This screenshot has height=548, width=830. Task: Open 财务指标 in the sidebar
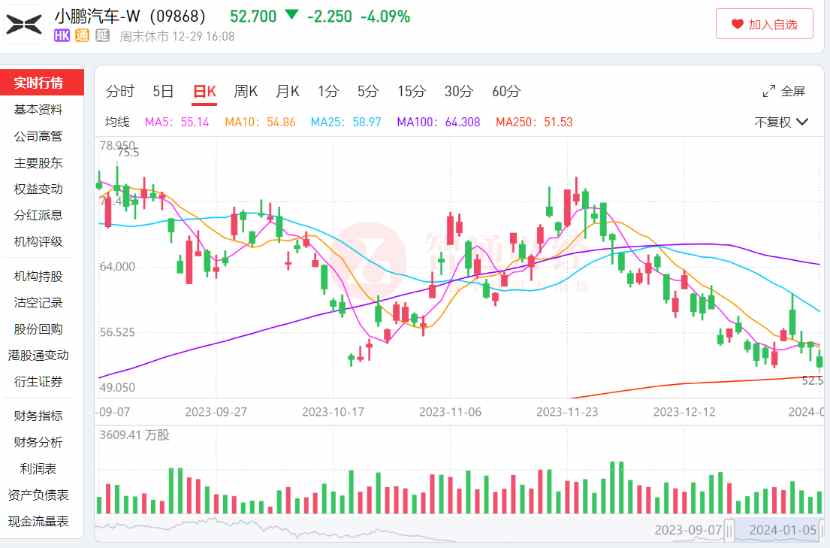pyautogui.click(x=38, y=416)
